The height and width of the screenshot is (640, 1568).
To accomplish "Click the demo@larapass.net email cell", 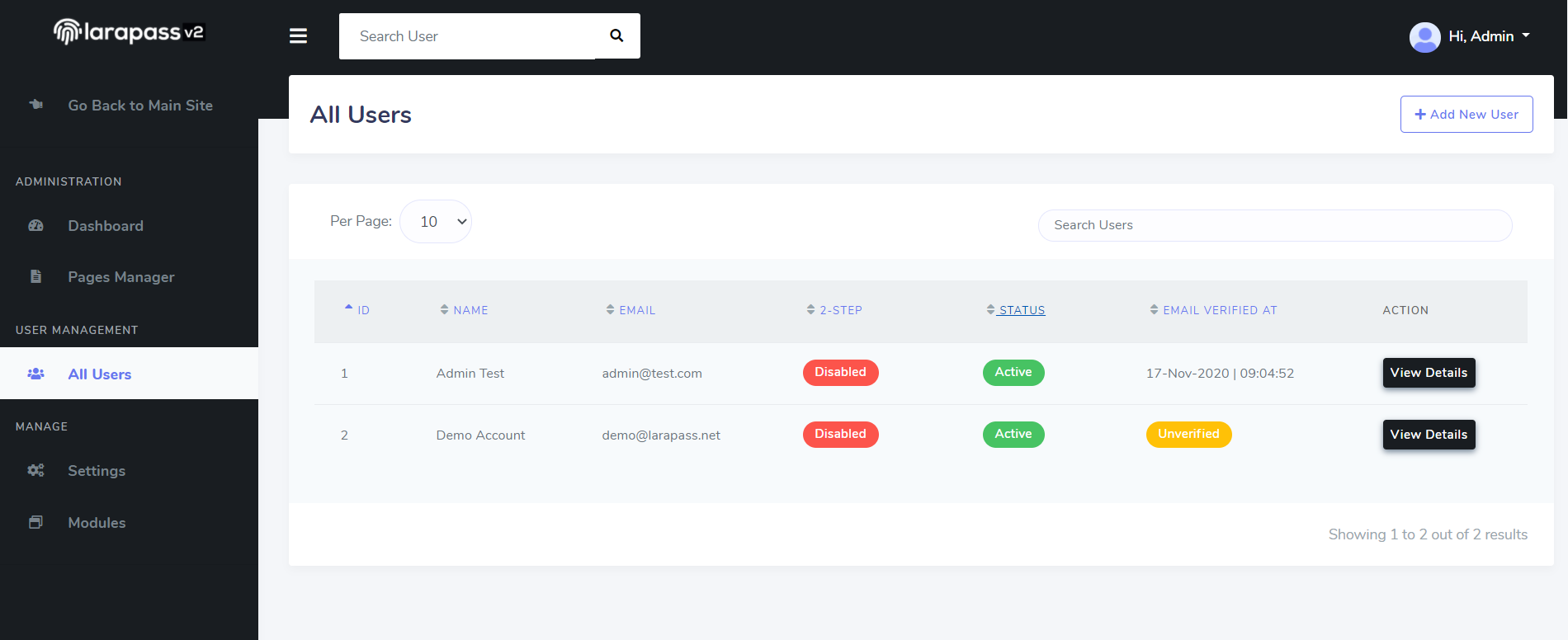I will pyautogui.click(x=661, y=435).
